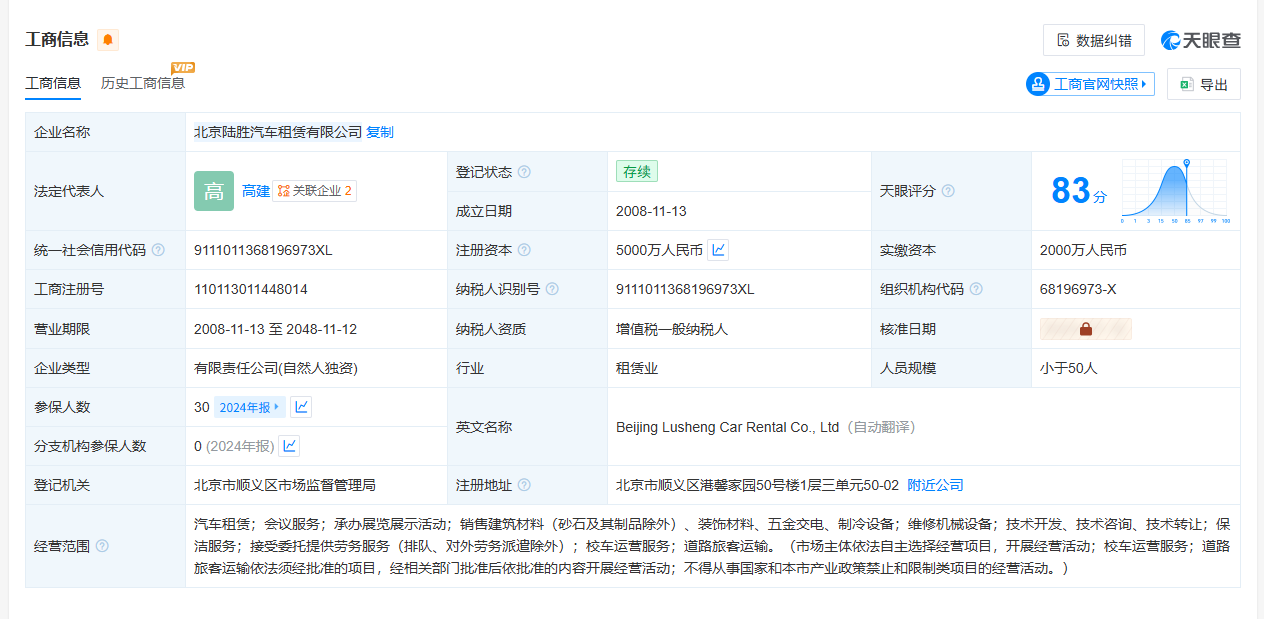The image size is (1264, 619).
Task: Open chart icon for branch insured count
Action: pyautogui.click(x=289, y=446)
